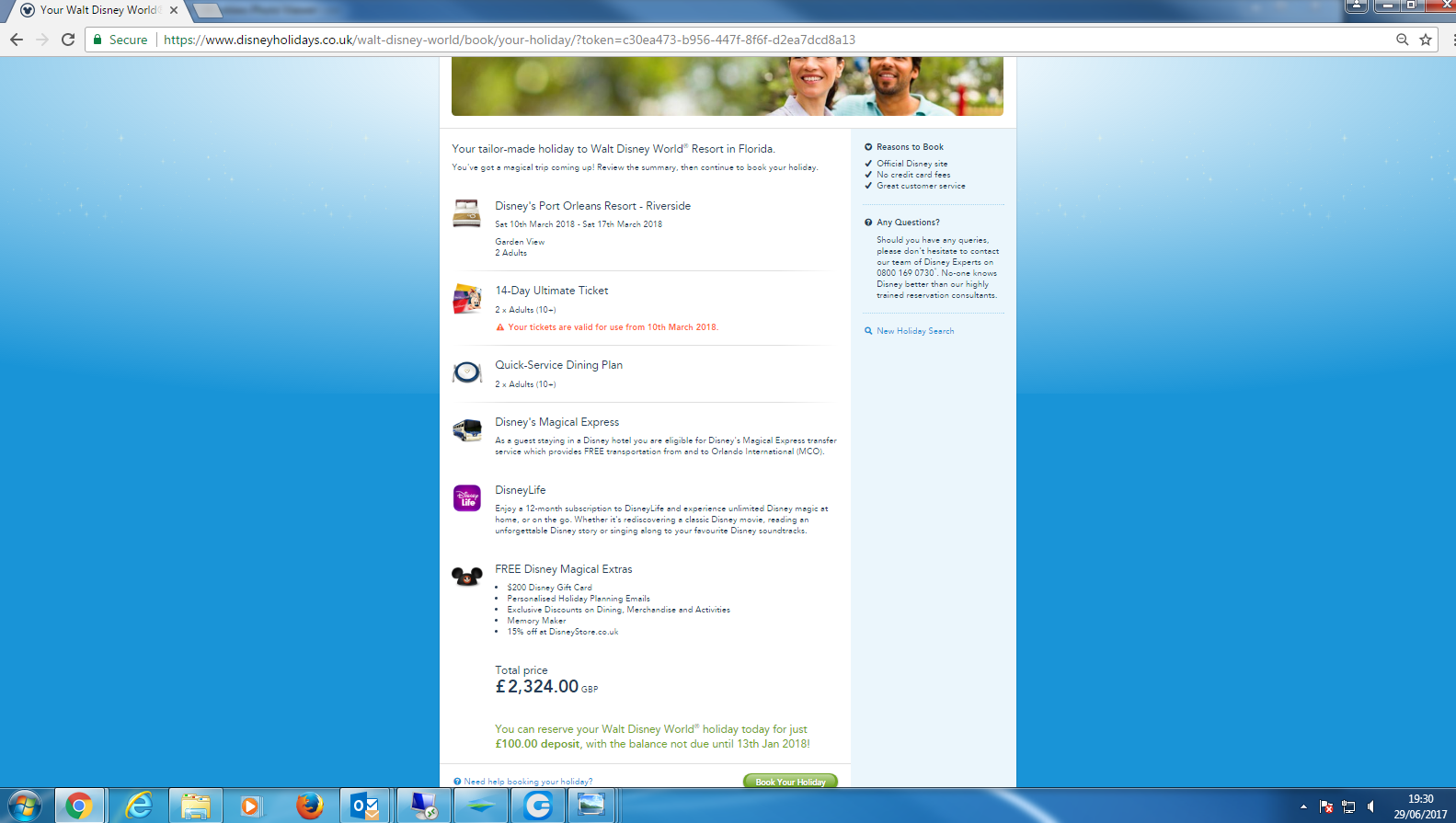Select the Your Walt Disney World tab
Screen dimensions: 1456x823
pyautogui.click(x=99, y=10)
